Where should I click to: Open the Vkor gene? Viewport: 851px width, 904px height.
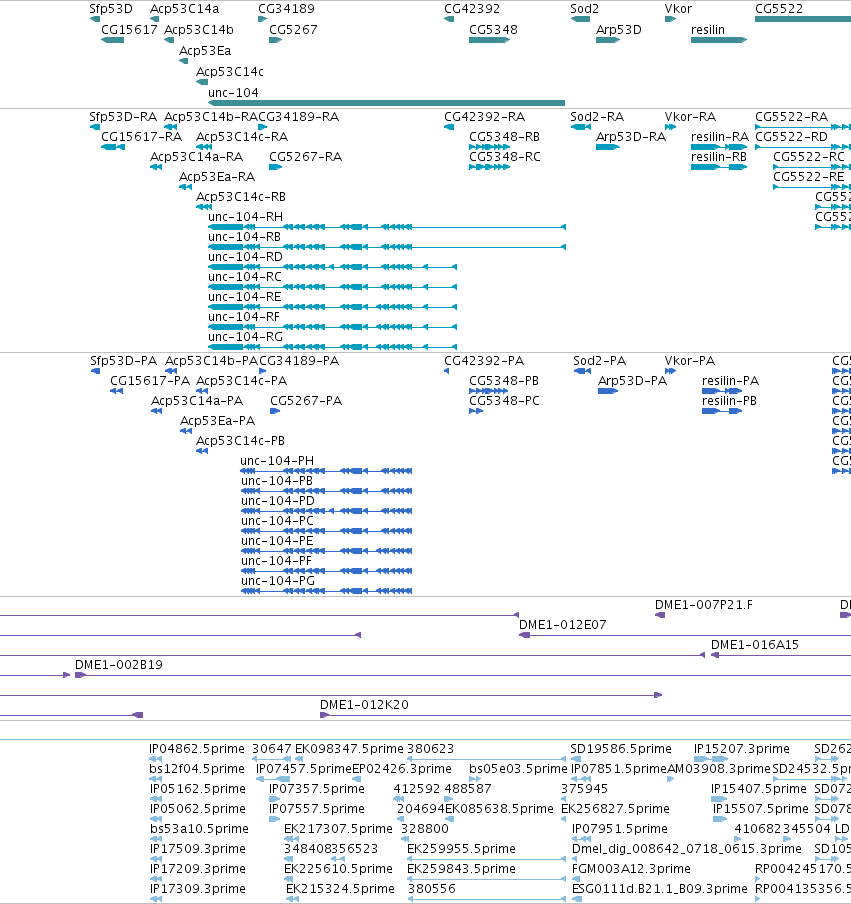(671, 19)
